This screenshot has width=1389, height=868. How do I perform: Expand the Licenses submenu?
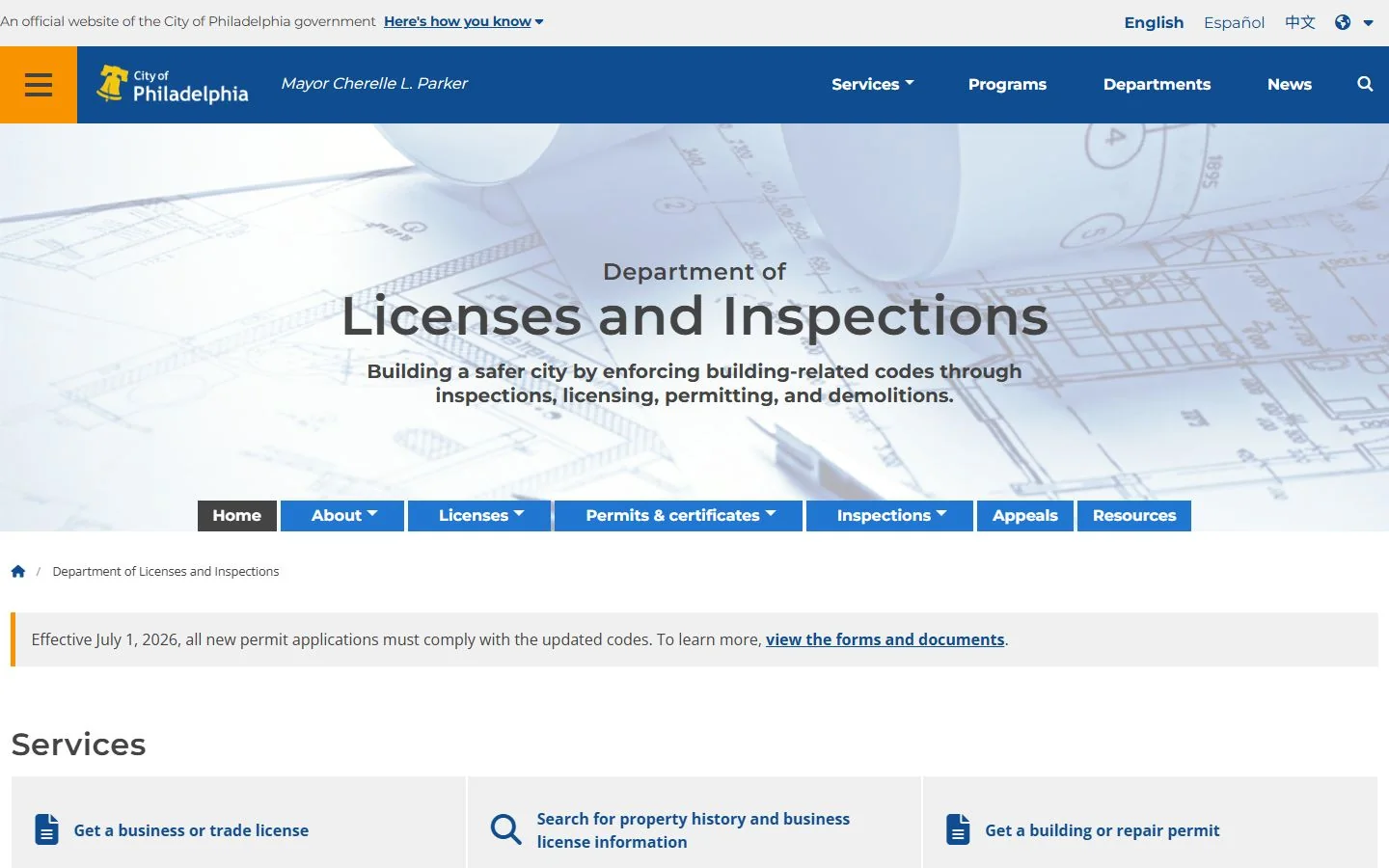[480, 515]
